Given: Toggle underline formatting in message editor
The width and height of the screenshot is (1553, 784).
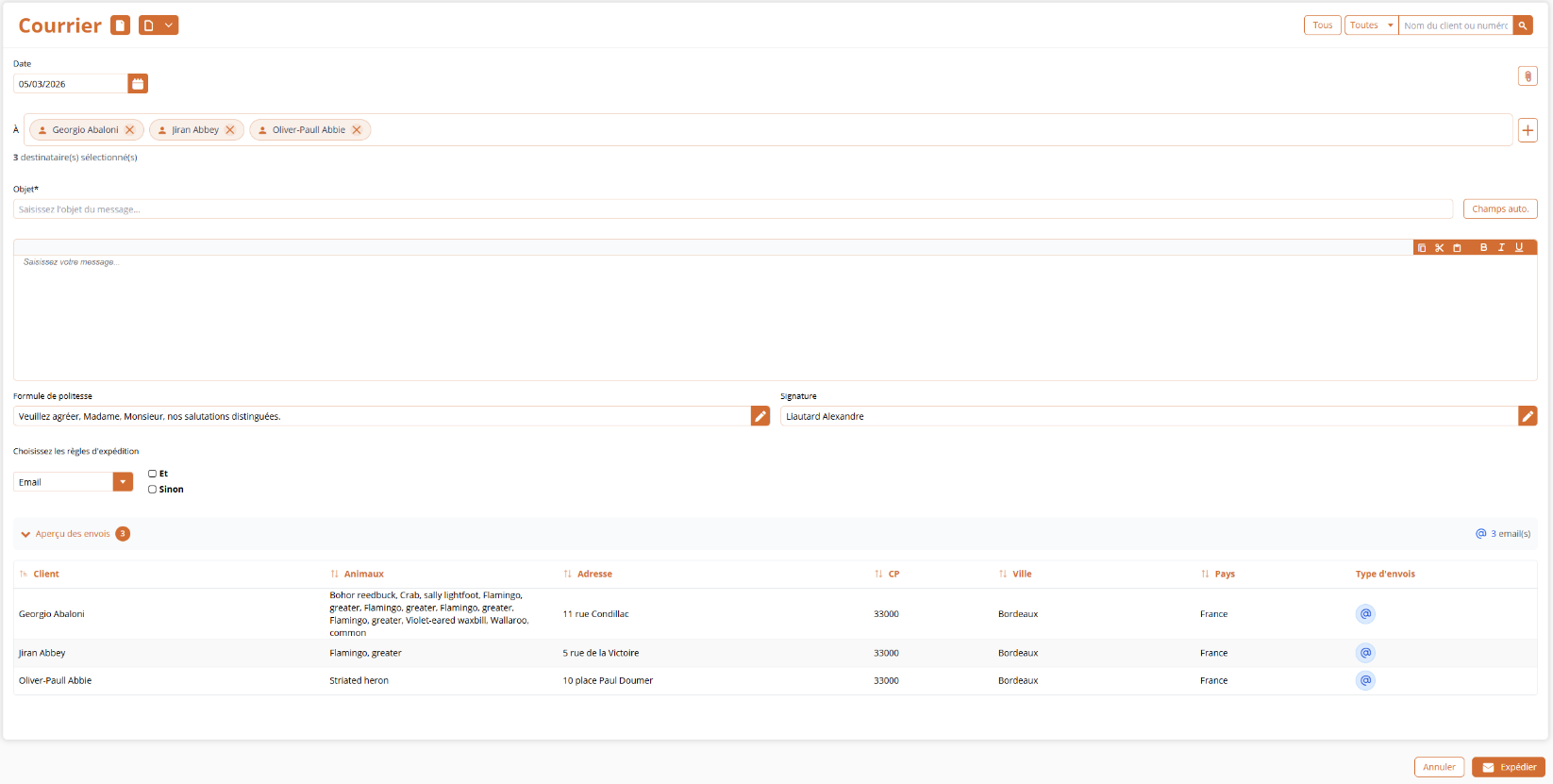Looking at the screenshot, I should pyautogui.click(x=1519, y=248).
